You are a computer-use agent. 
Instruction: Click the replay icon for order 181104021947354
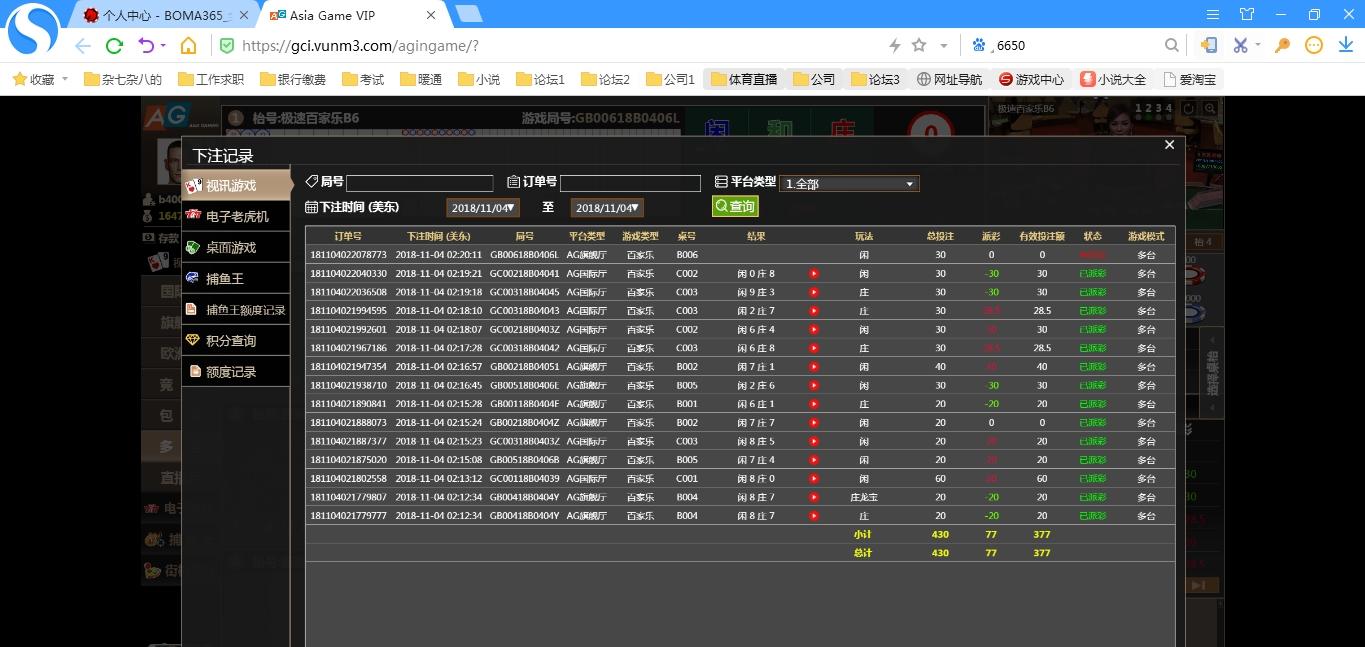(x=814, y=367)
